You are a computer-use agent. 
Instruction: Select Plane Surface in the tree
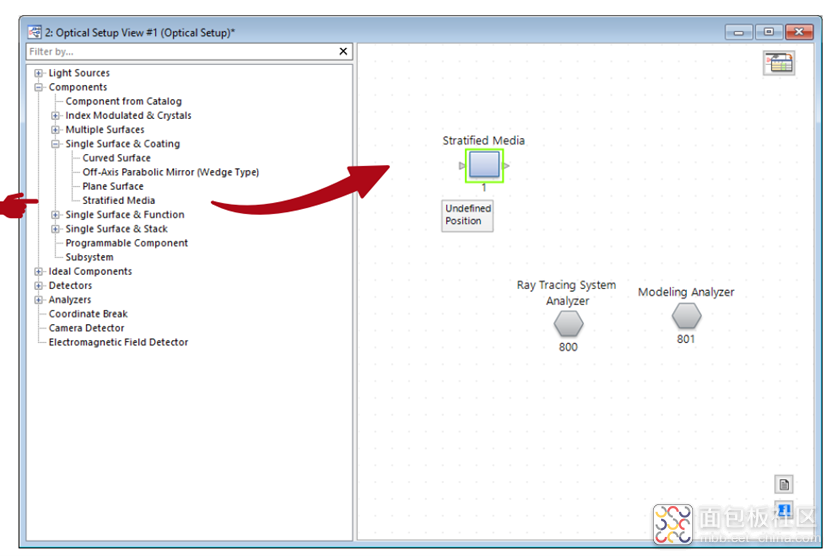113,187
